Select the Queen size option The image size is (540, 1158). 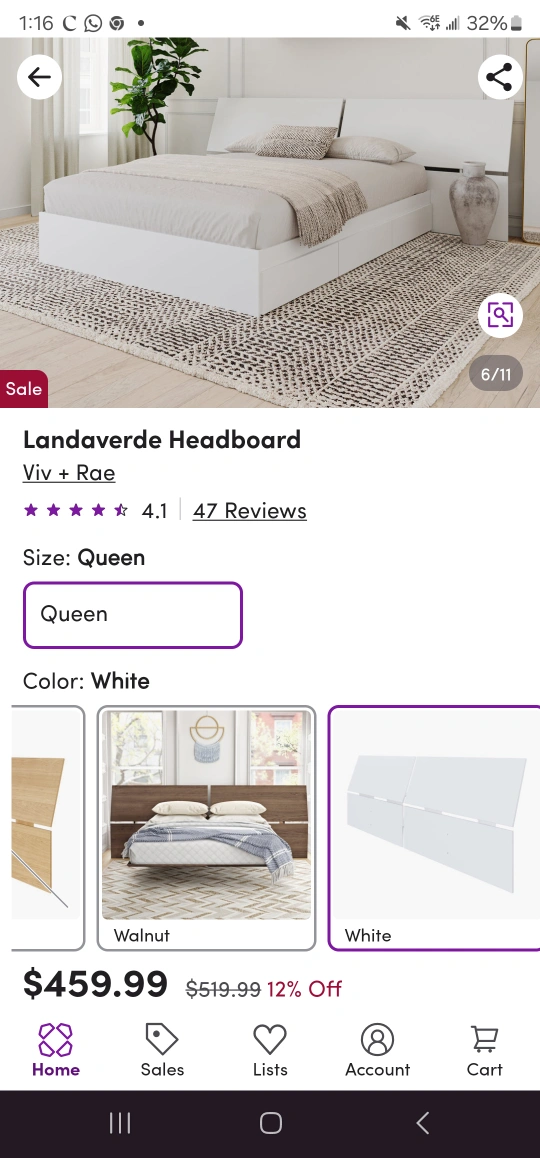tap(133, 615)
